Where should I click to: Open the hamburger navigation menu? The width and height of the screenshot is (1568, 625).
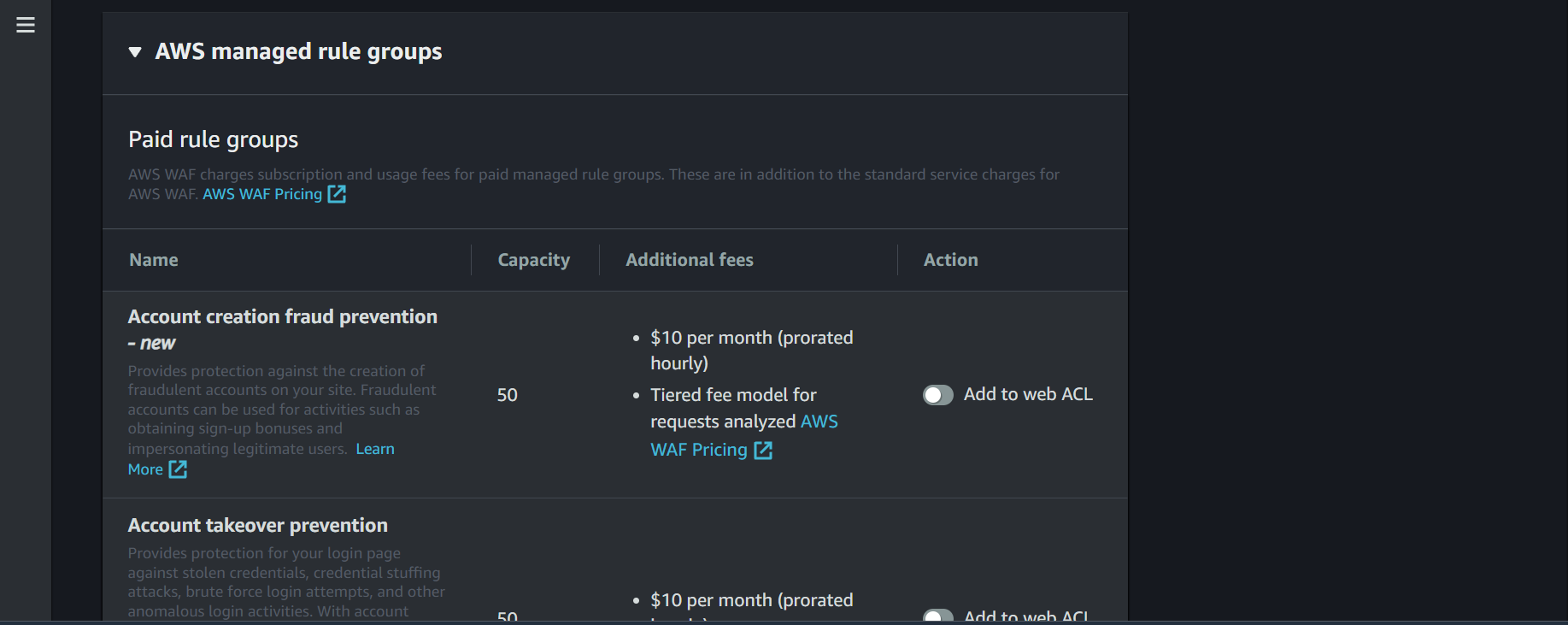click(26, 25)
